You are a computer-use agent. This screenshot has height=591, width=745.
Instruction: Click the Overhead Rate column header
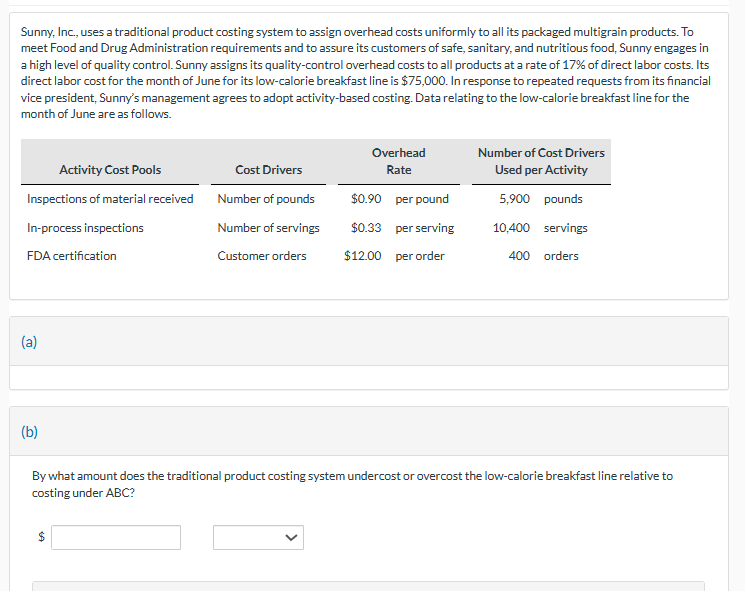pyautogui.click(x=399, y=161)
